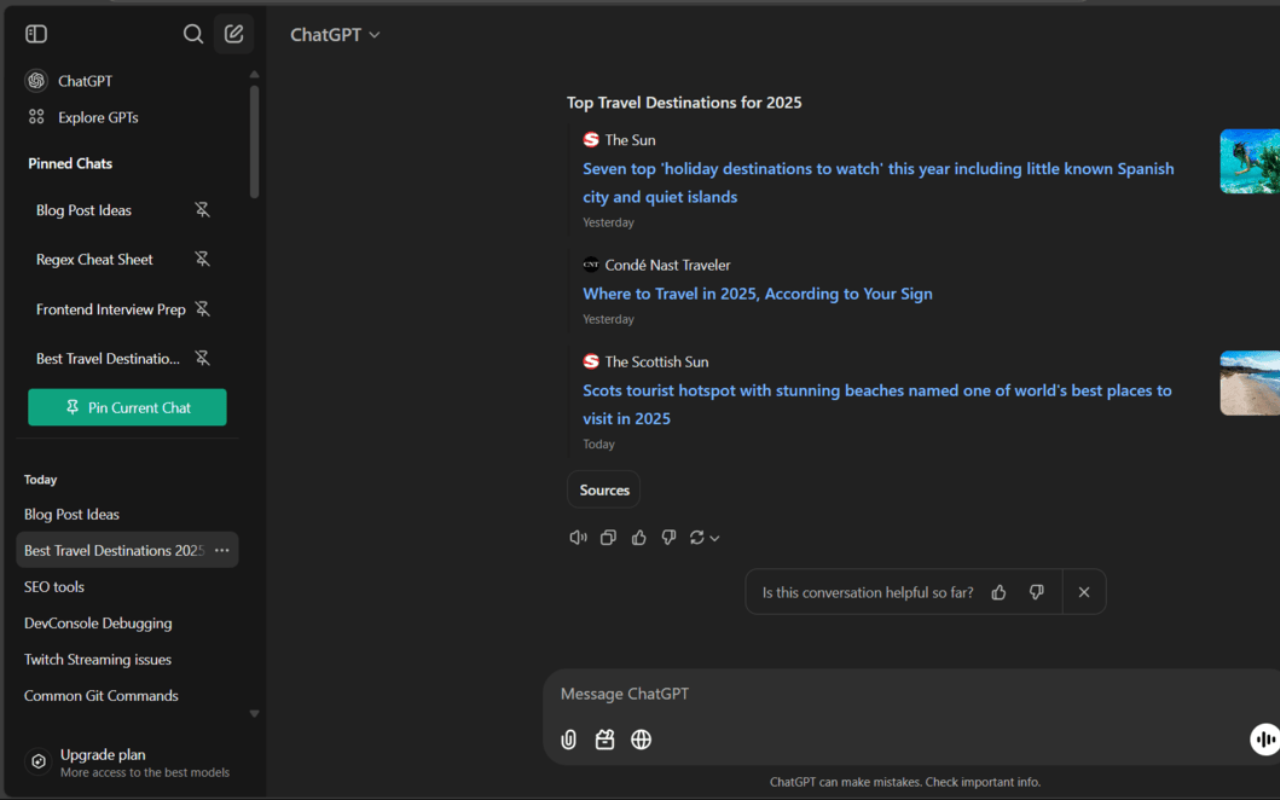The width and height of the screenshot is (1280, 800).
Task: Open the Blog Post Ideas chat under Today
Action: (x=72, y=514)
